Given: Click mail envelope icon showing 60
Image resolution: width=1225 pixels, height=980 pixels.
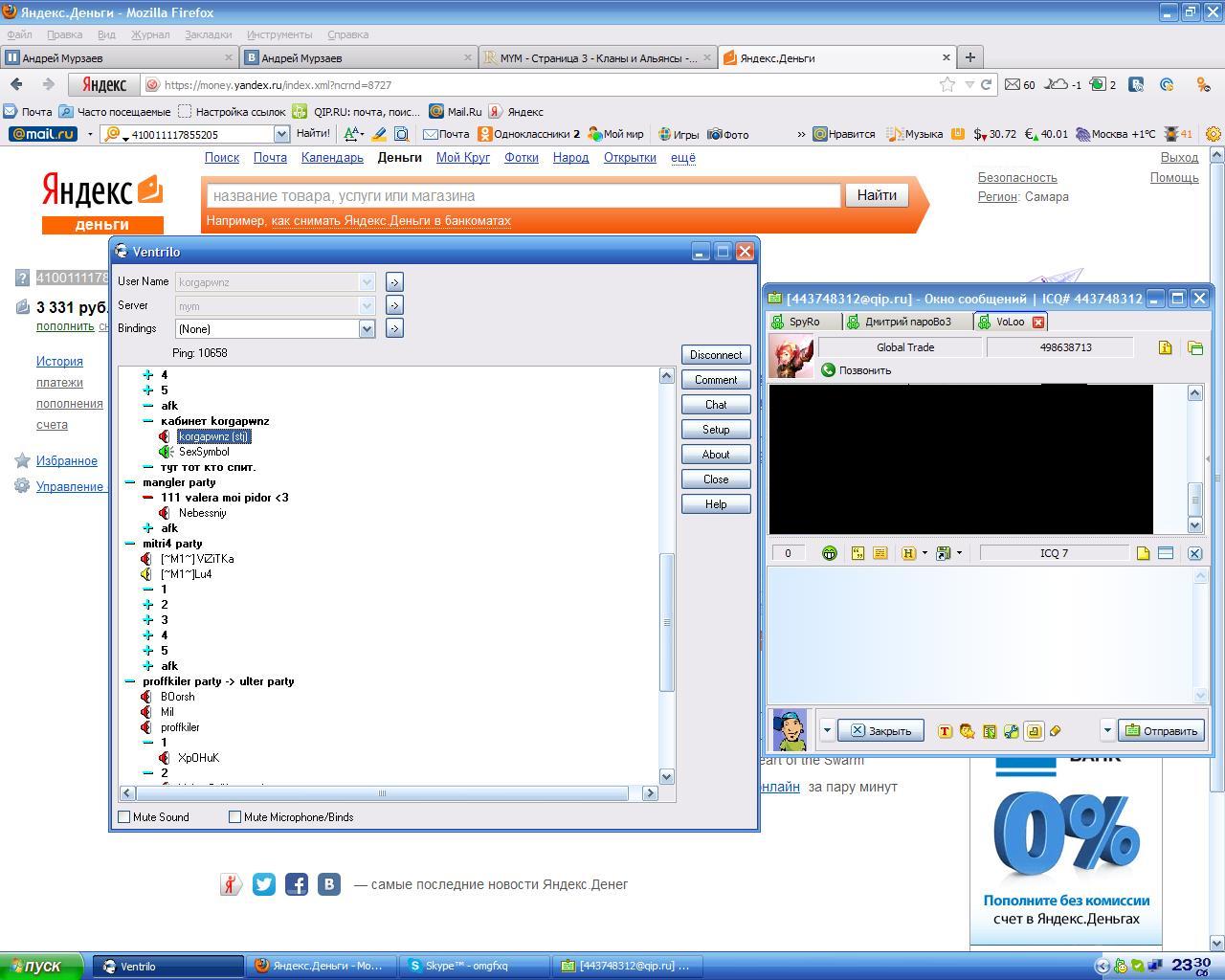Looking at the screenshot, I should click(1012, 84).
